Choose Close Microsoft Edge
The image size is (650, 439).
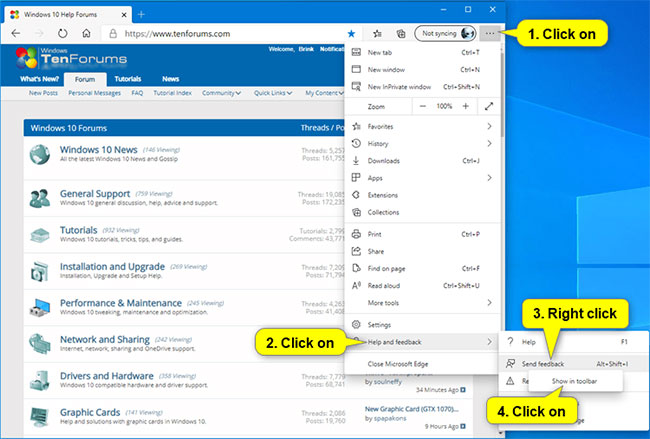422,364
